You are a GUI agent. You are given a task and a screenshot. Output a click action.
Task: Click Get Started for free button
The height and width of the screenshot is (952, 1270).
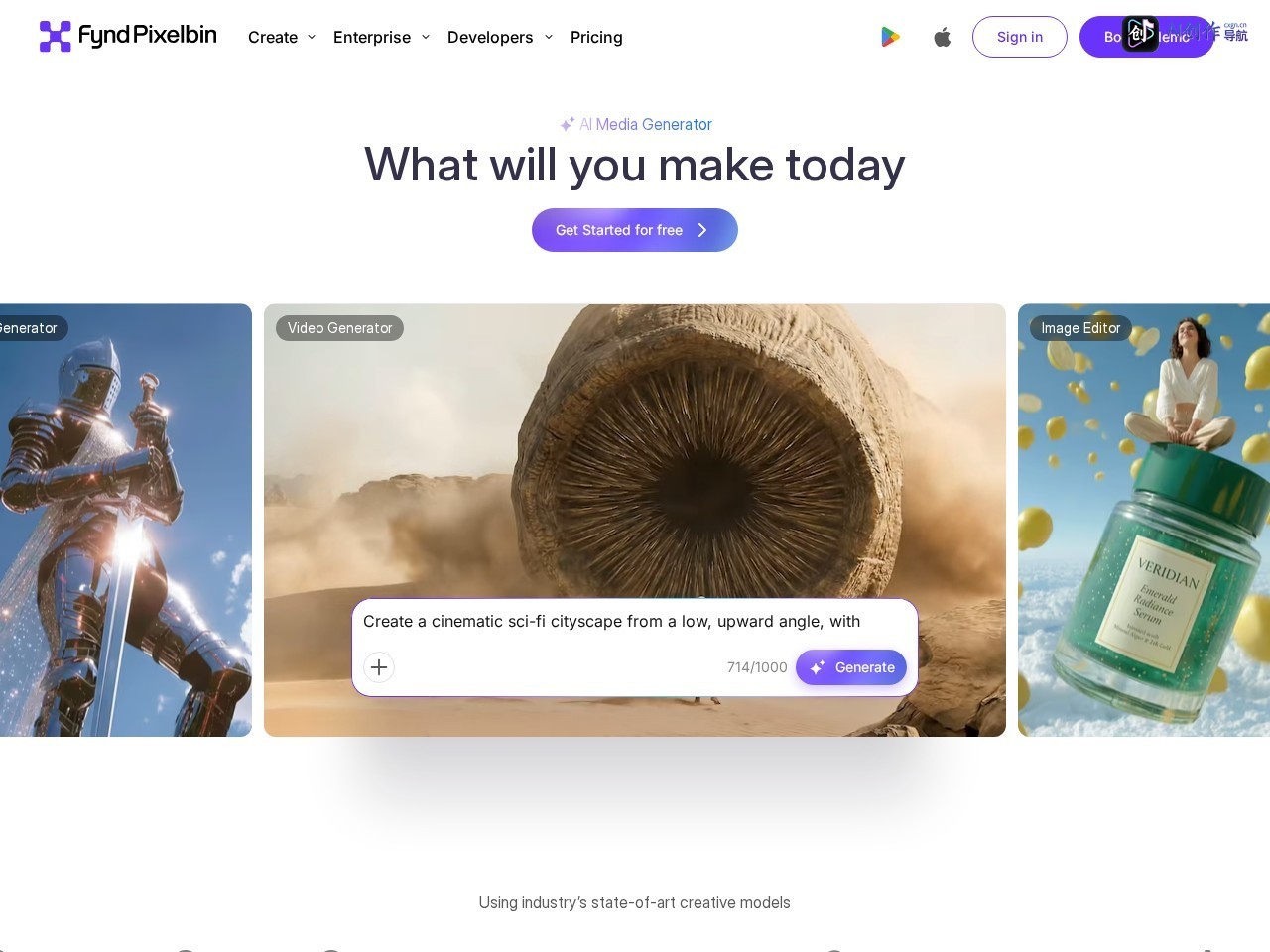click(635, 230)
